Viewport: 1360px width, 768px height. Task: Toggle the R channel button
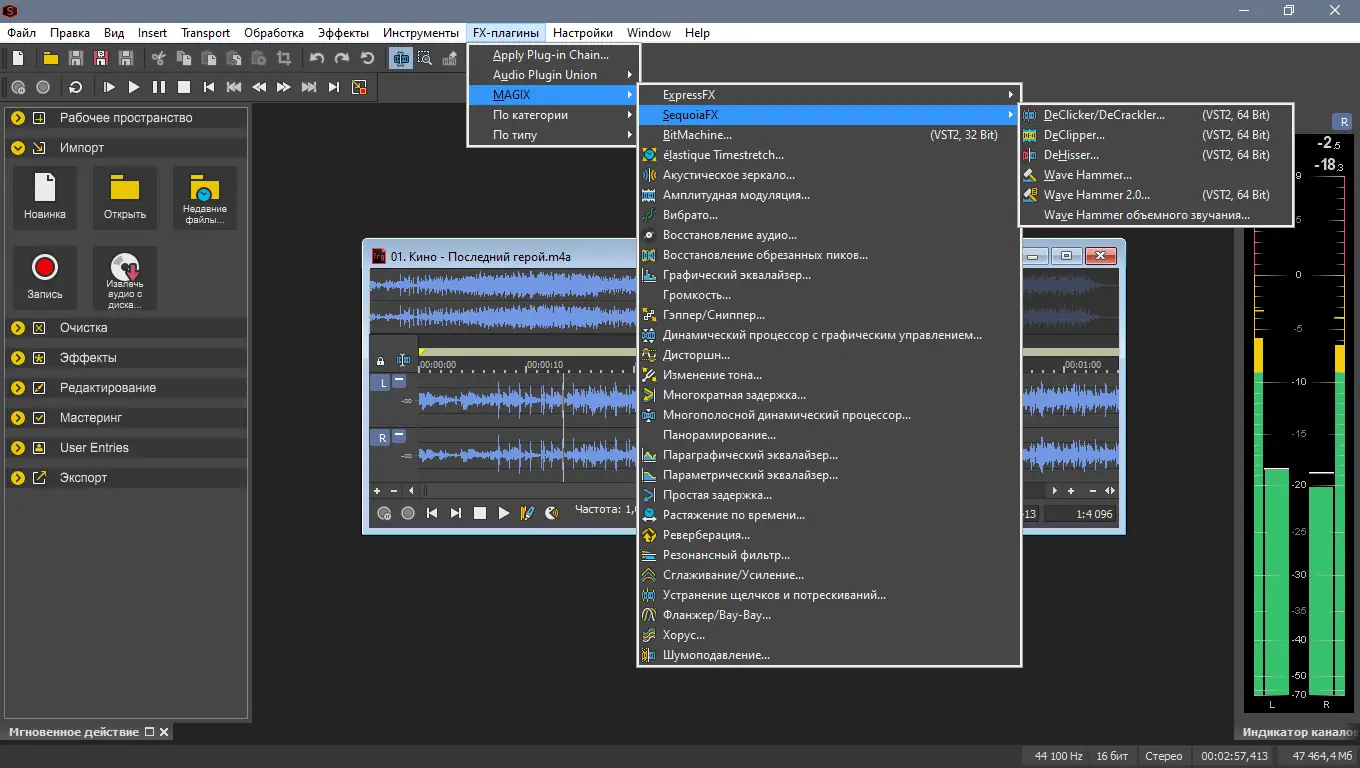pyautogui.click(x=381, y=437)
